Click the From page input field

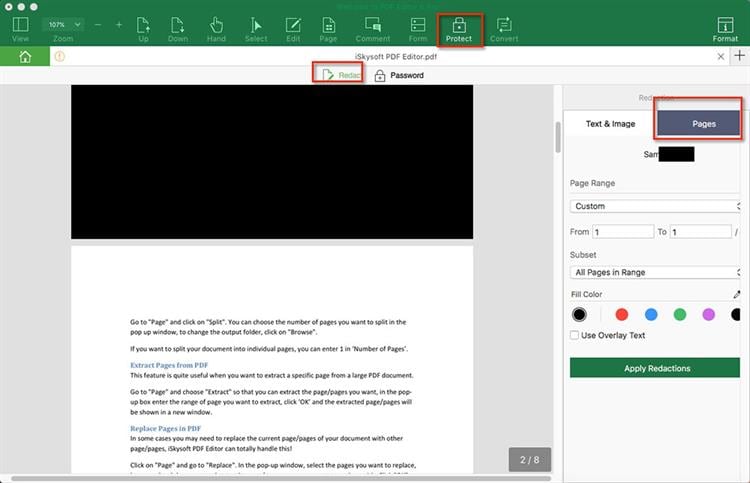point(623,232)
